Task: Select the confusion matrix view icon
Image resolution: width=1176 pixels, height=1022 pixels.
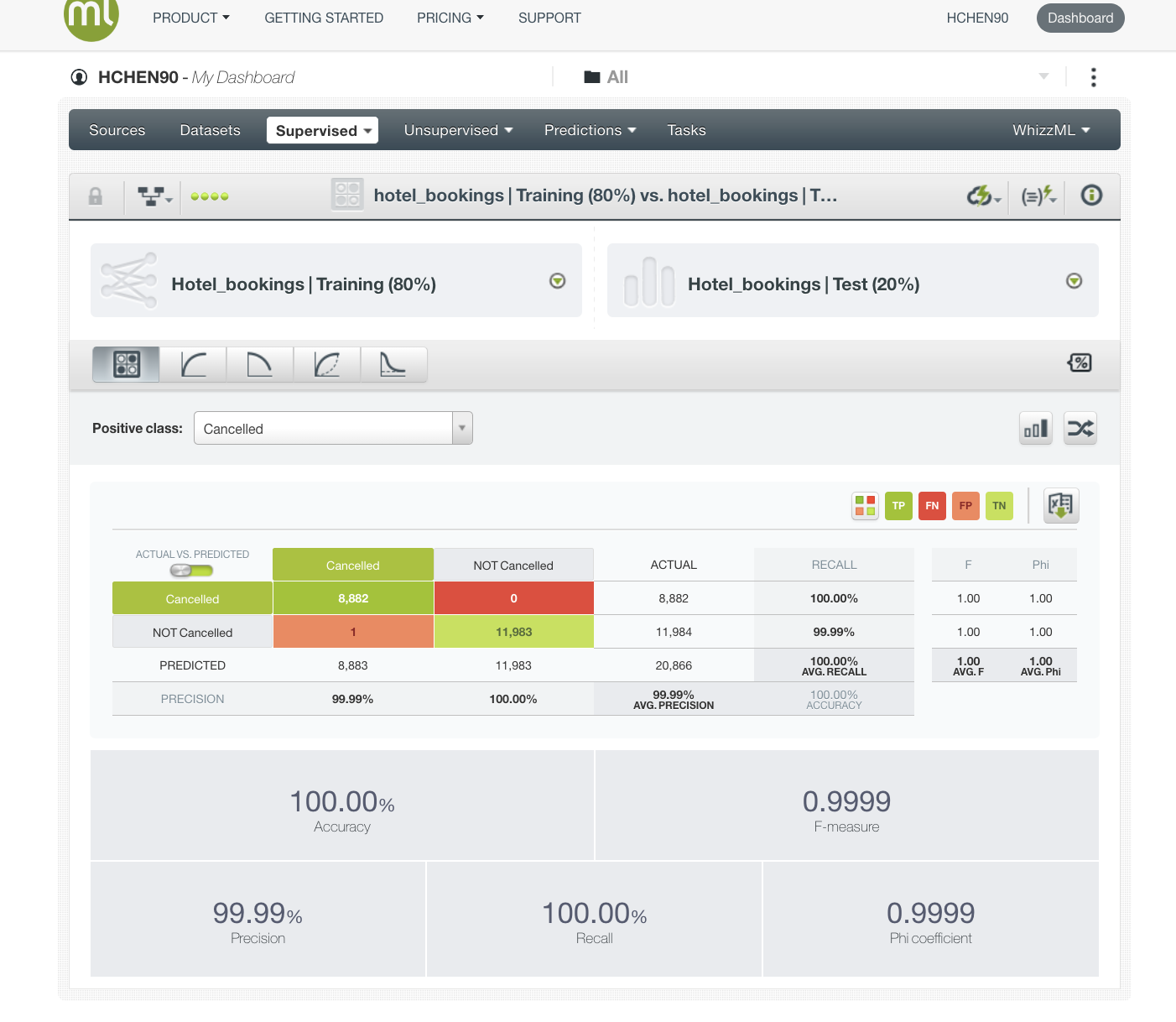Action: click(x=126, y=364)
